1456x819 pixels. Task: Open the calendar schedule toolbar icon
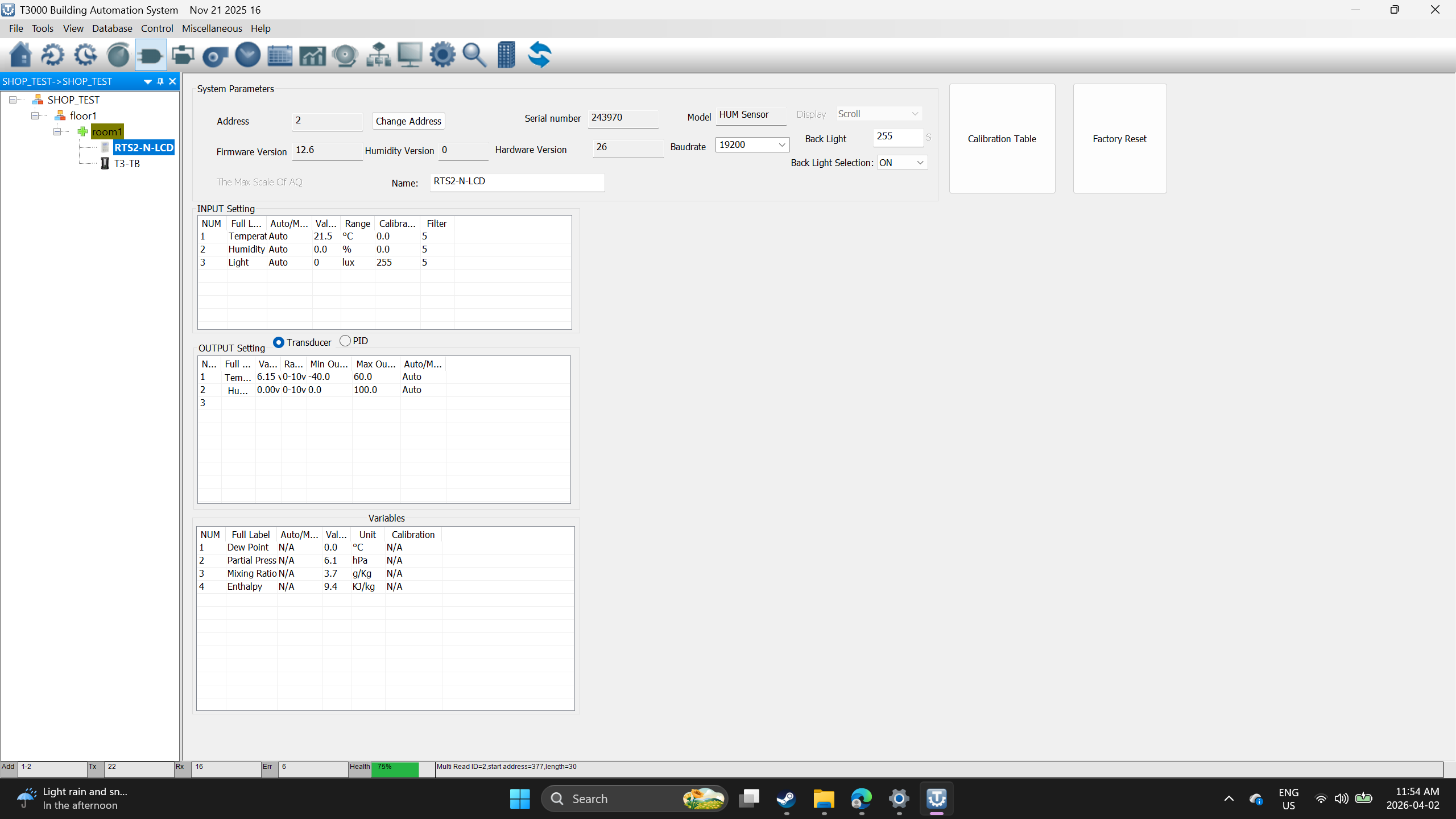(280, 55)
